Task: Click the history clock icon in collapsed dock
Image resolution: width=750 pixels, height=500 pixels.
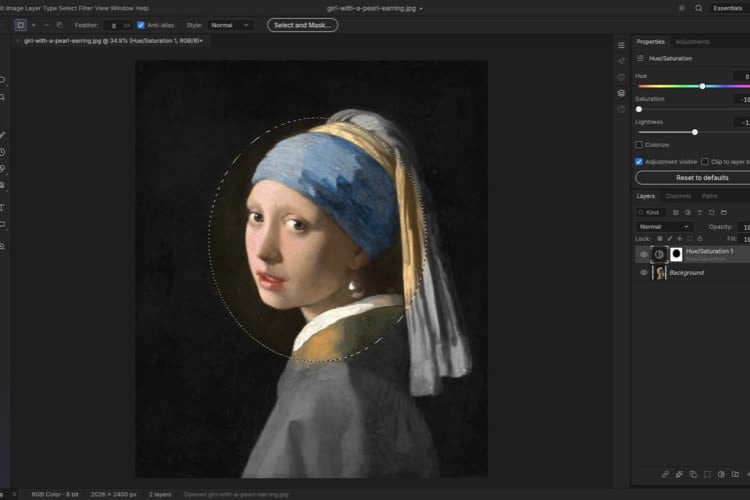Action: point(621,109)
